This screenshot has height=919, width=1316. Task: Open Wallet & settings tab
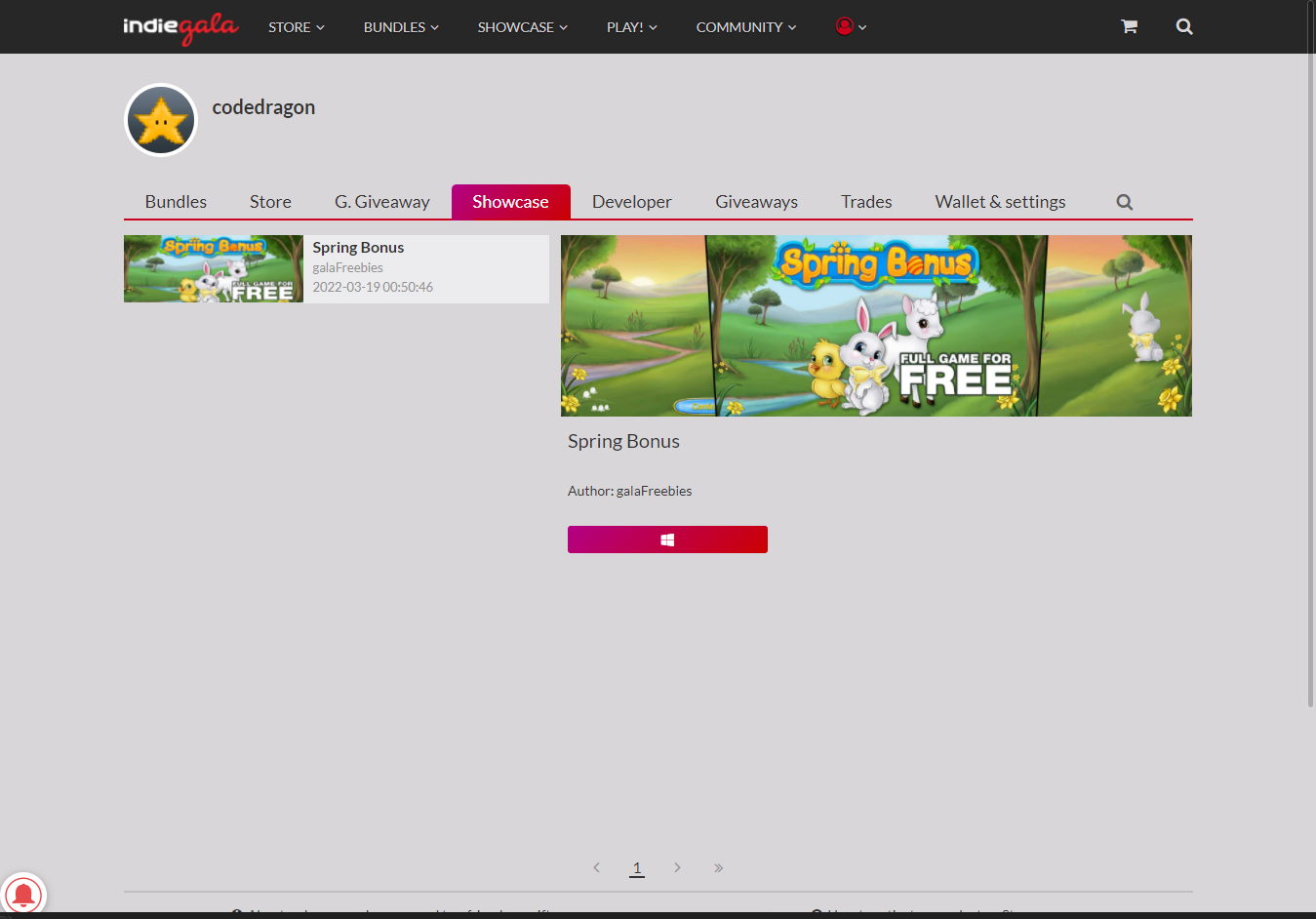point(1000,202)
